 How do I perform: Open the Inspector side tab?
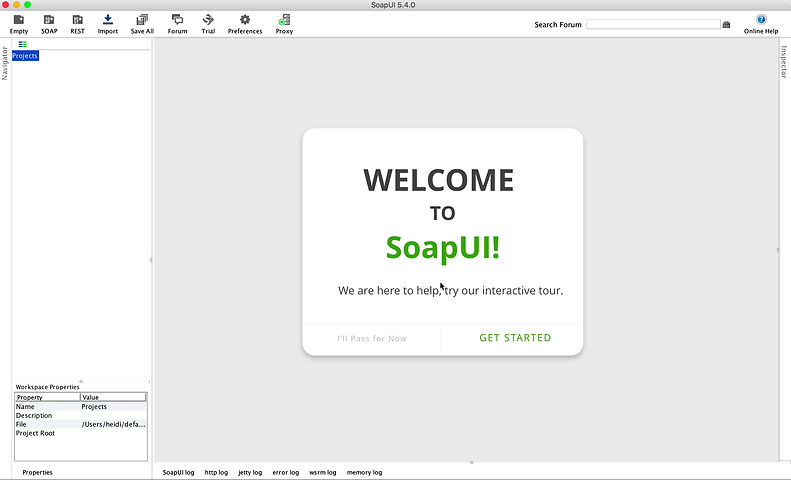784,62
